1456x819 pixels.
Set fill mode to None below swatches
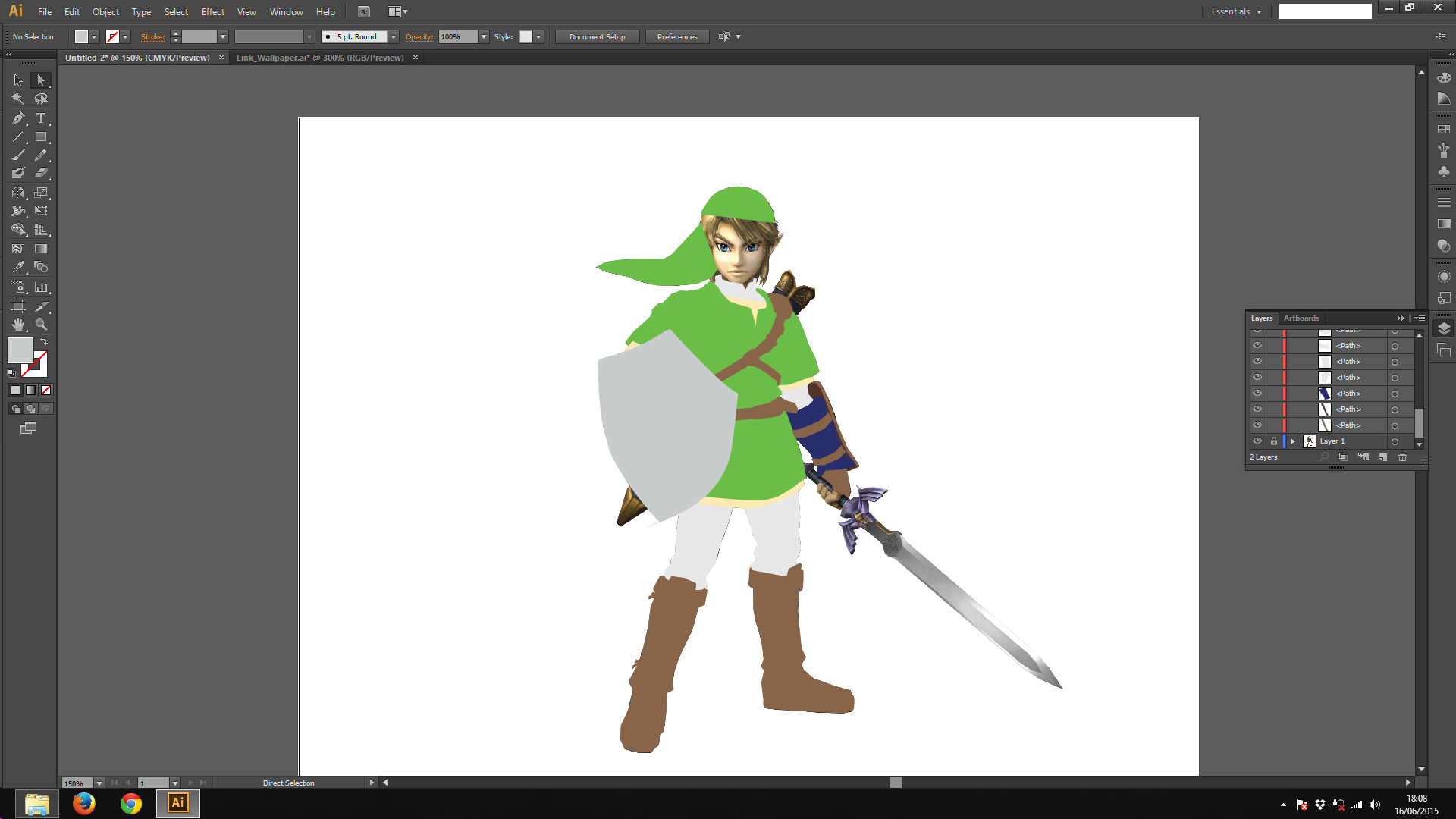[45, 390]
